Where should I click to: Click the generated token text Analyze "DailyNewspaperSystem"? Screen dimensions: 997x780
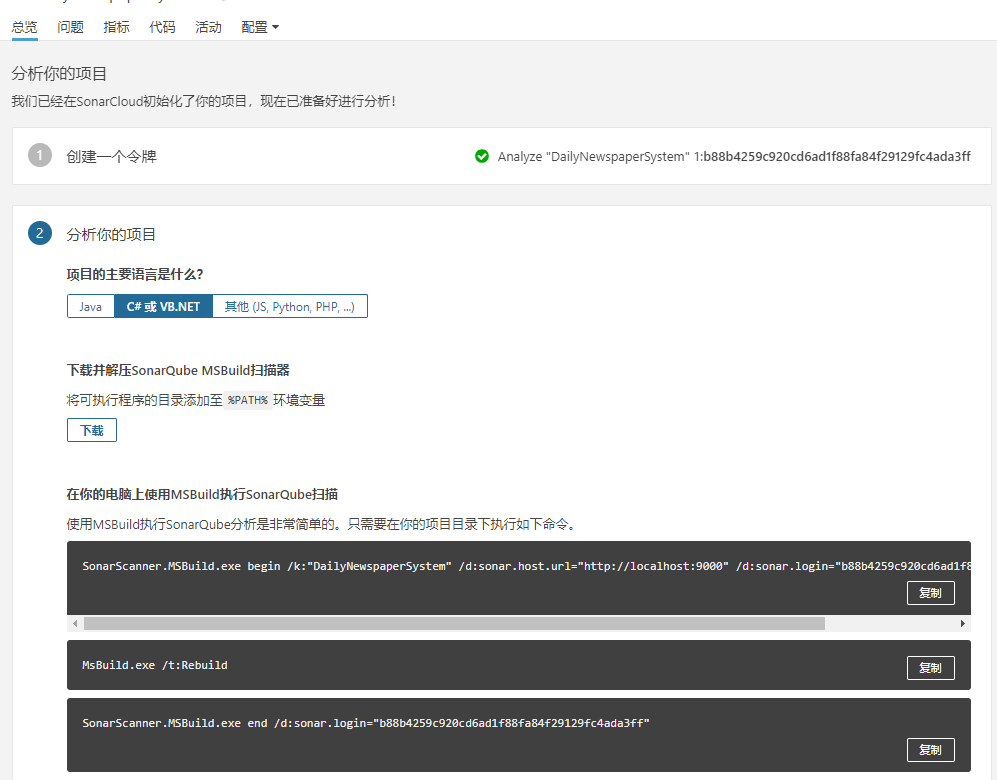click(x=734, y=156)
